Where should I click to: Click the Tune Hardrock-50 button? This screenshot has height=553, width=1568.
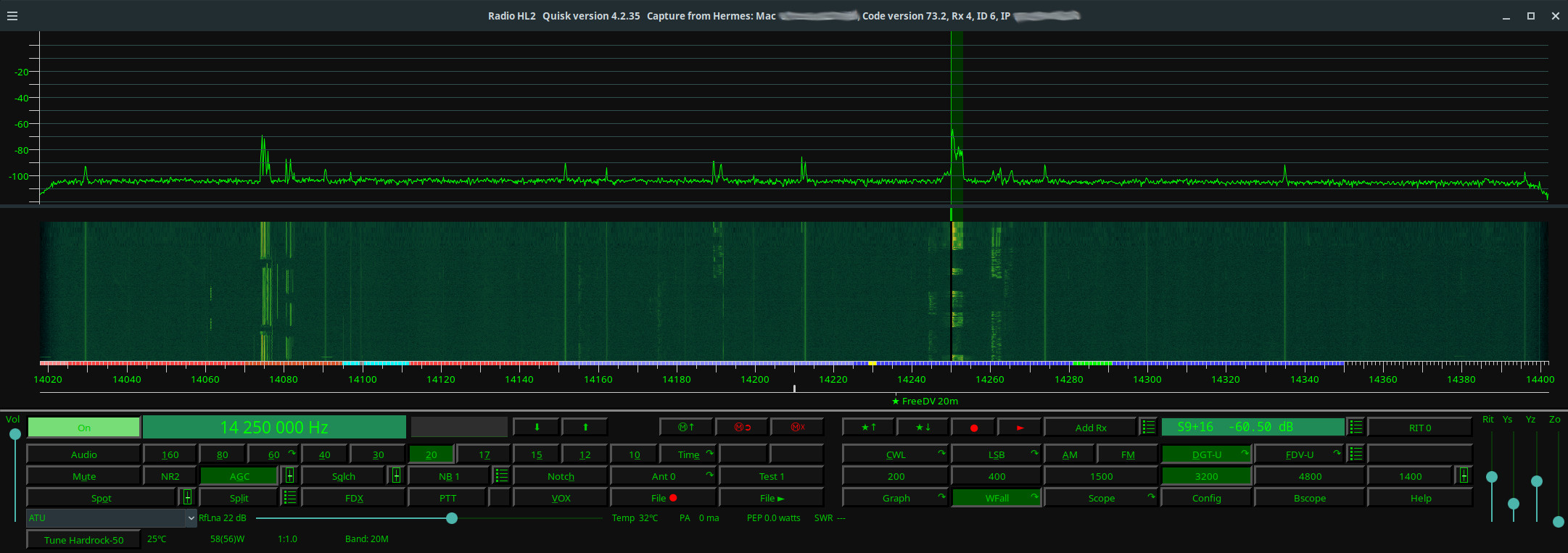coord(84,540)
